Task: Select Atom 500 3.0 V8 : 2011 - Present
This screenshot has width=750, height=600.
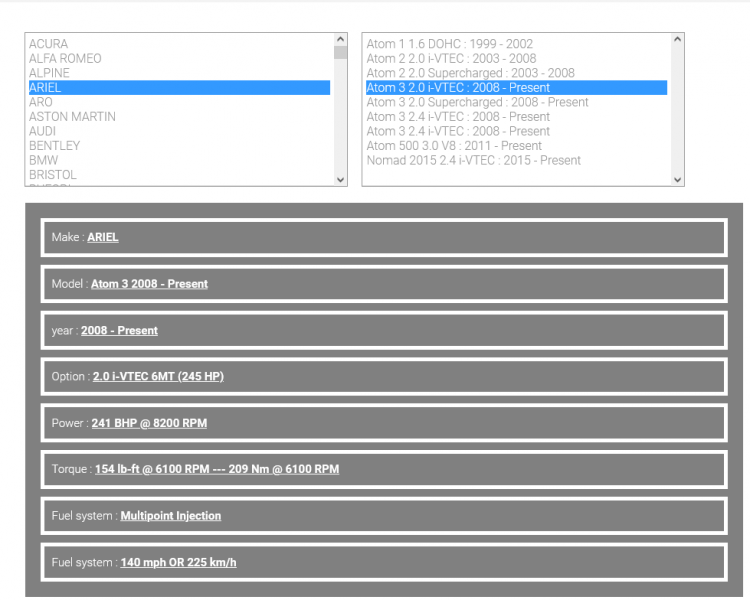Action: (x=517, y=145)
